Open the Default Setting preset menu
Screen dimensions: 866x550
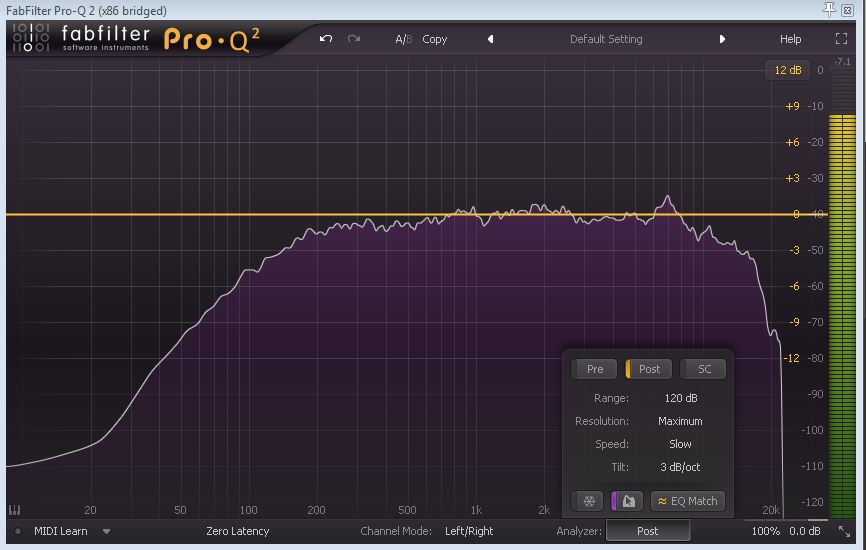pyautogui.click(x=606, y=39)
